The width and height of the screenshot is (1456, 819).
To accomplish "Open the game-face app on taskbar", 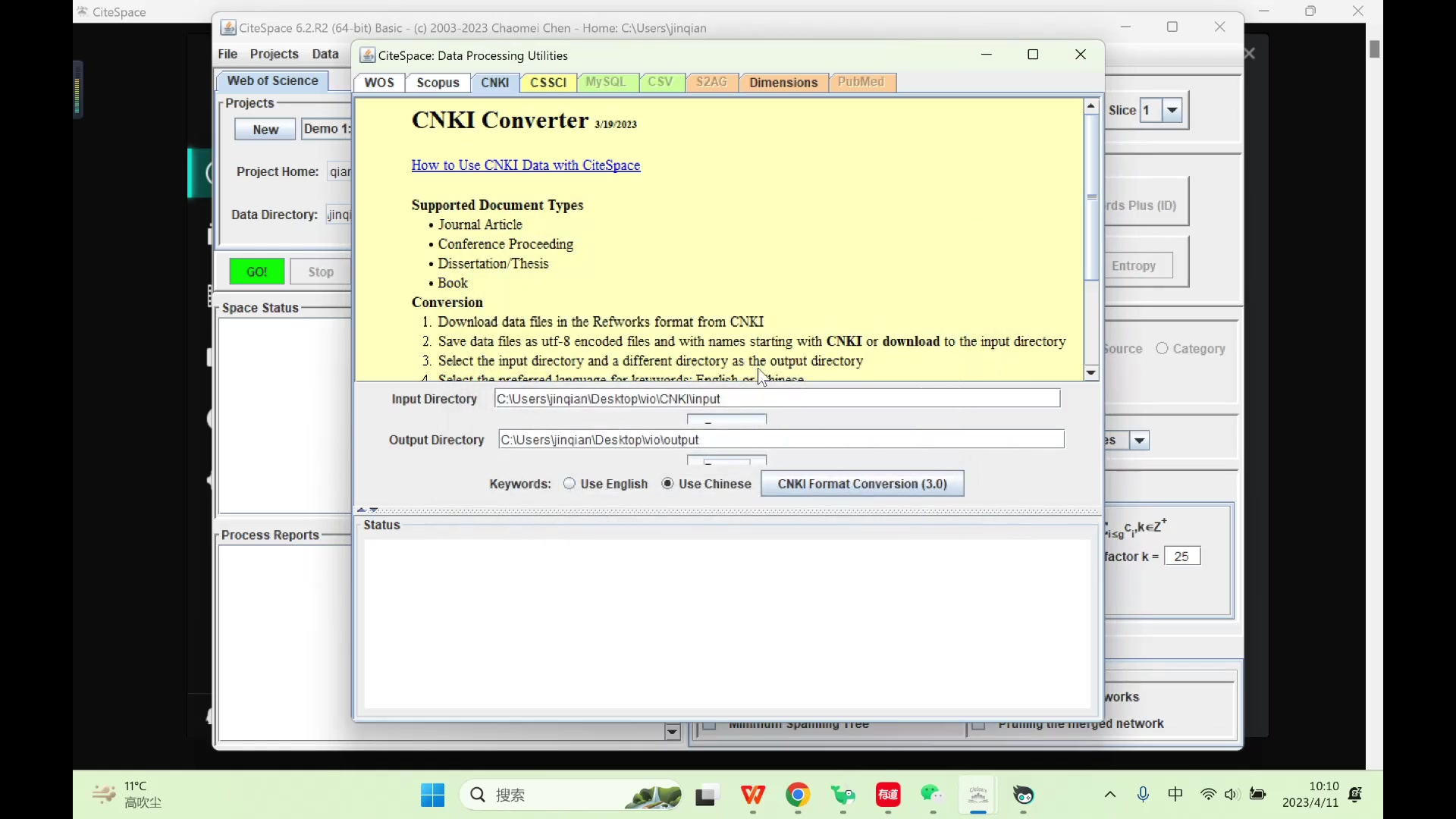I will [x=1024, y=795].
